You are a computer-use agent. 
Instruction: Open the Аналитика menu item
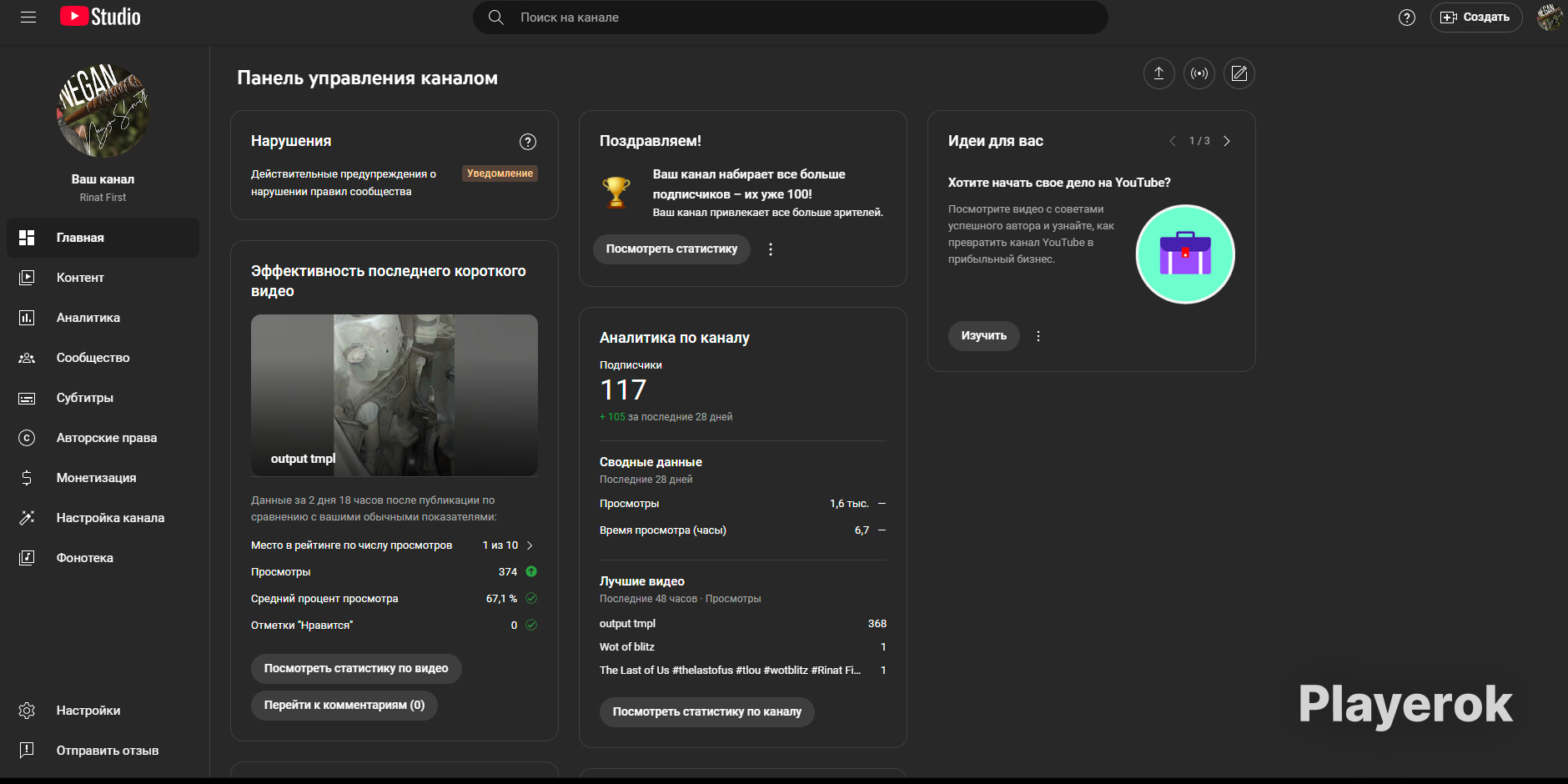tap(103, 318)
